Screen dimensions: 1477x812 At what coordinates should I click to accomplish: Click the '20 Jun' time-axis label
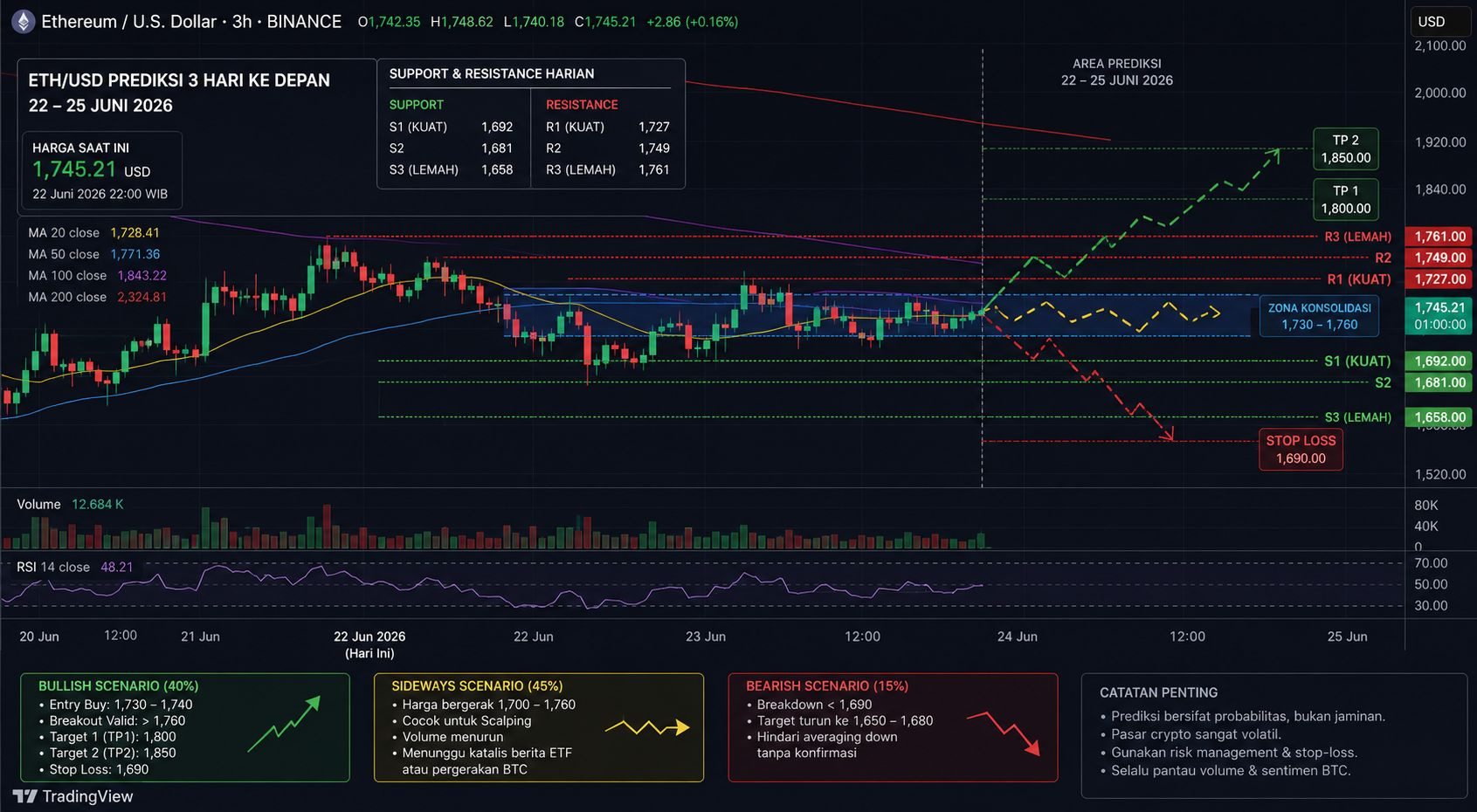pyautogui.click(x=39, y=637)
